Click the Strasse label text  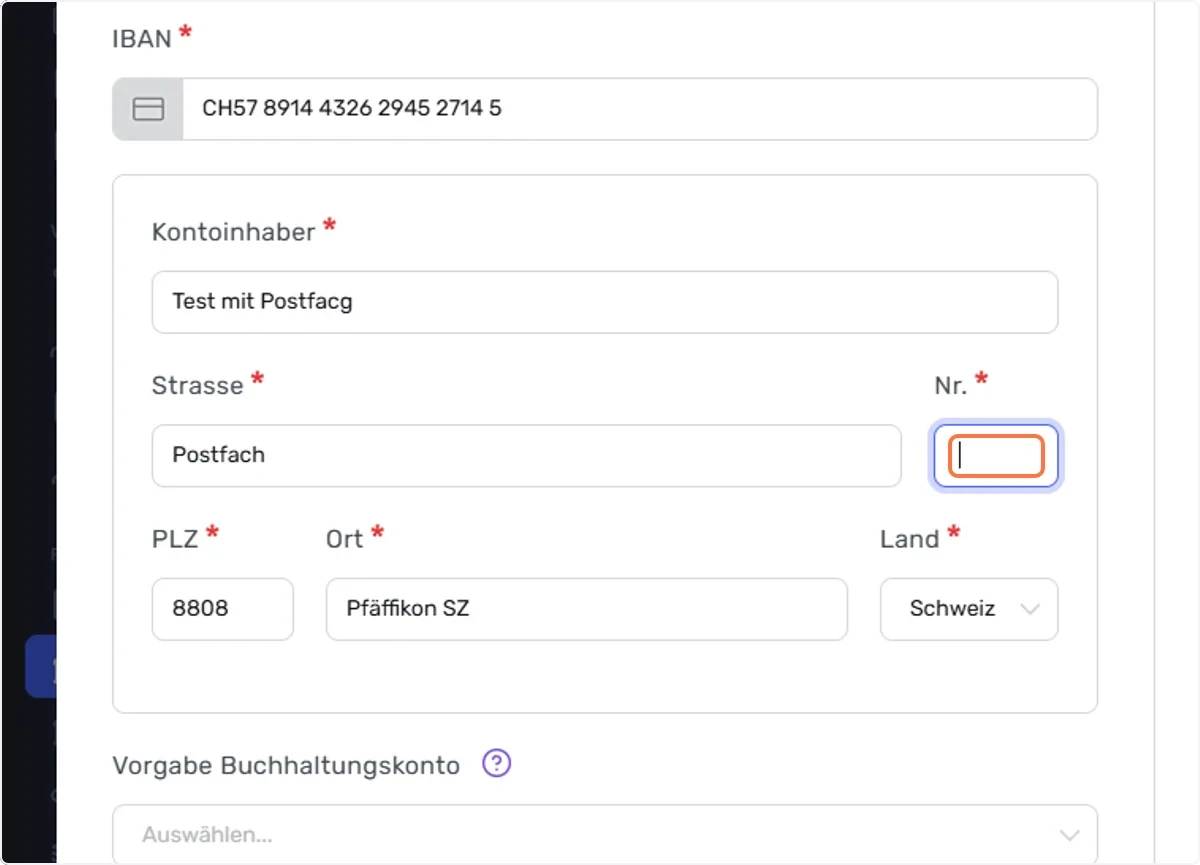point(198,386)
